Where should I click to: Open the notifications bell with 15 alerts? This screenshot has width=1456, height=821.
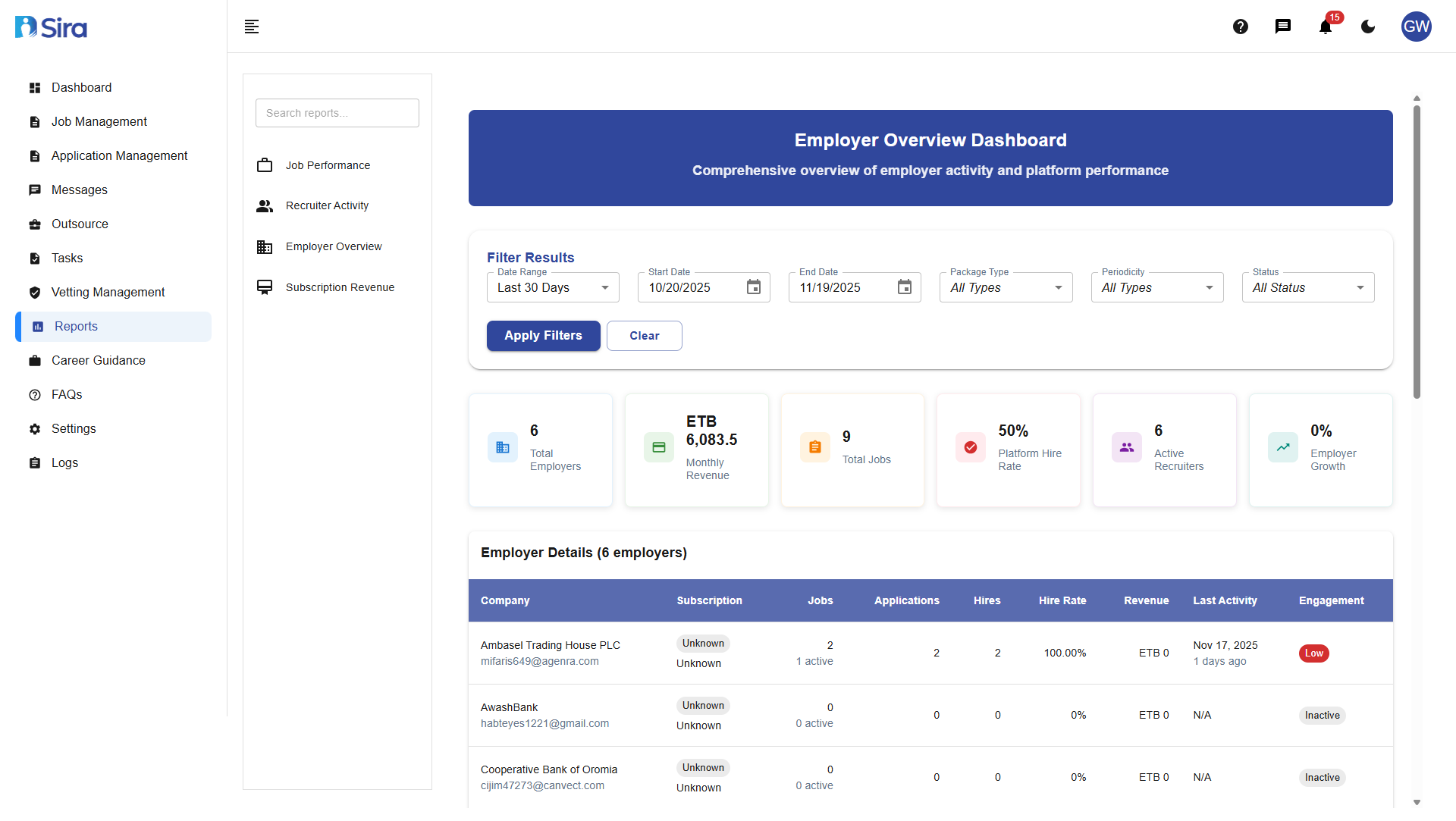1325,27
